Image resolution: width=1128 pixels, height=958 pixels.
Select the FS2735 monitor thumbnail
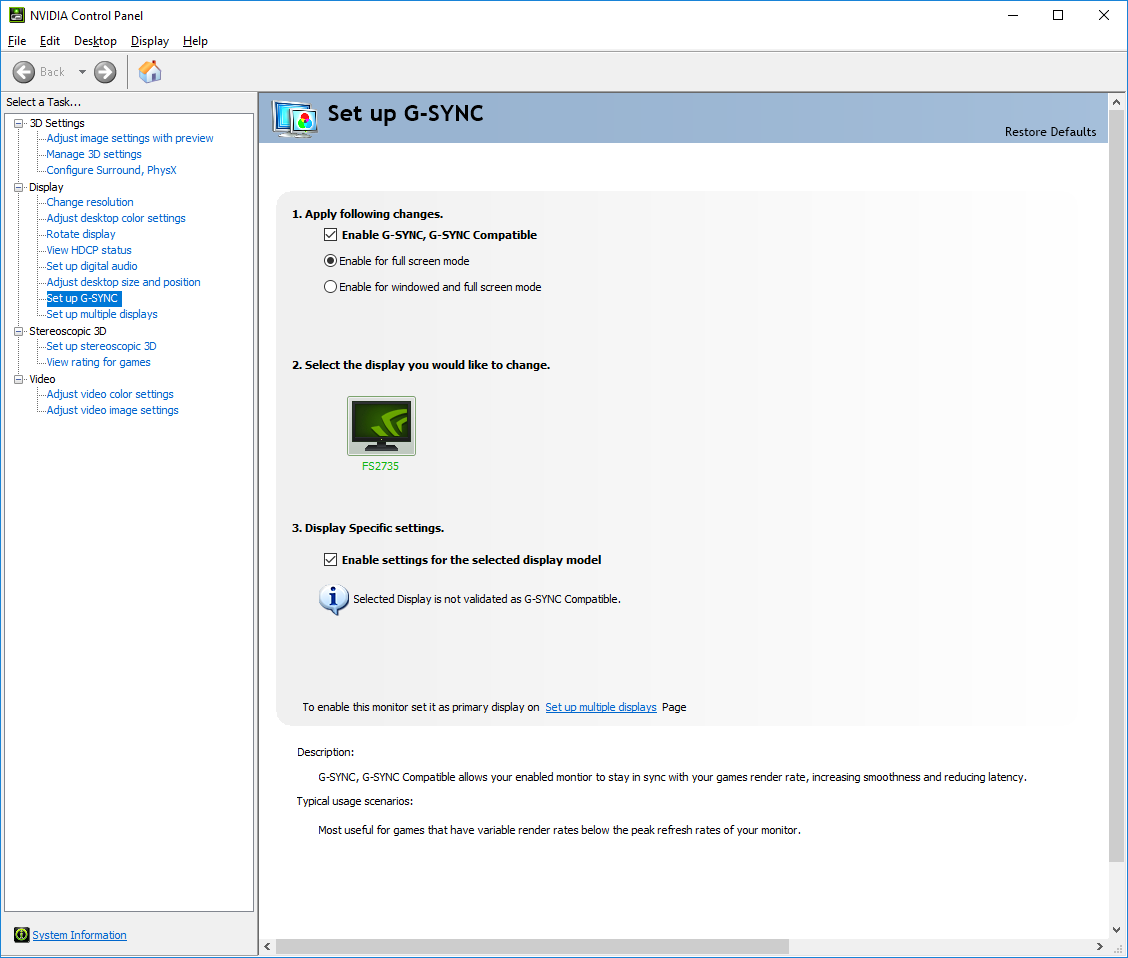381,426
